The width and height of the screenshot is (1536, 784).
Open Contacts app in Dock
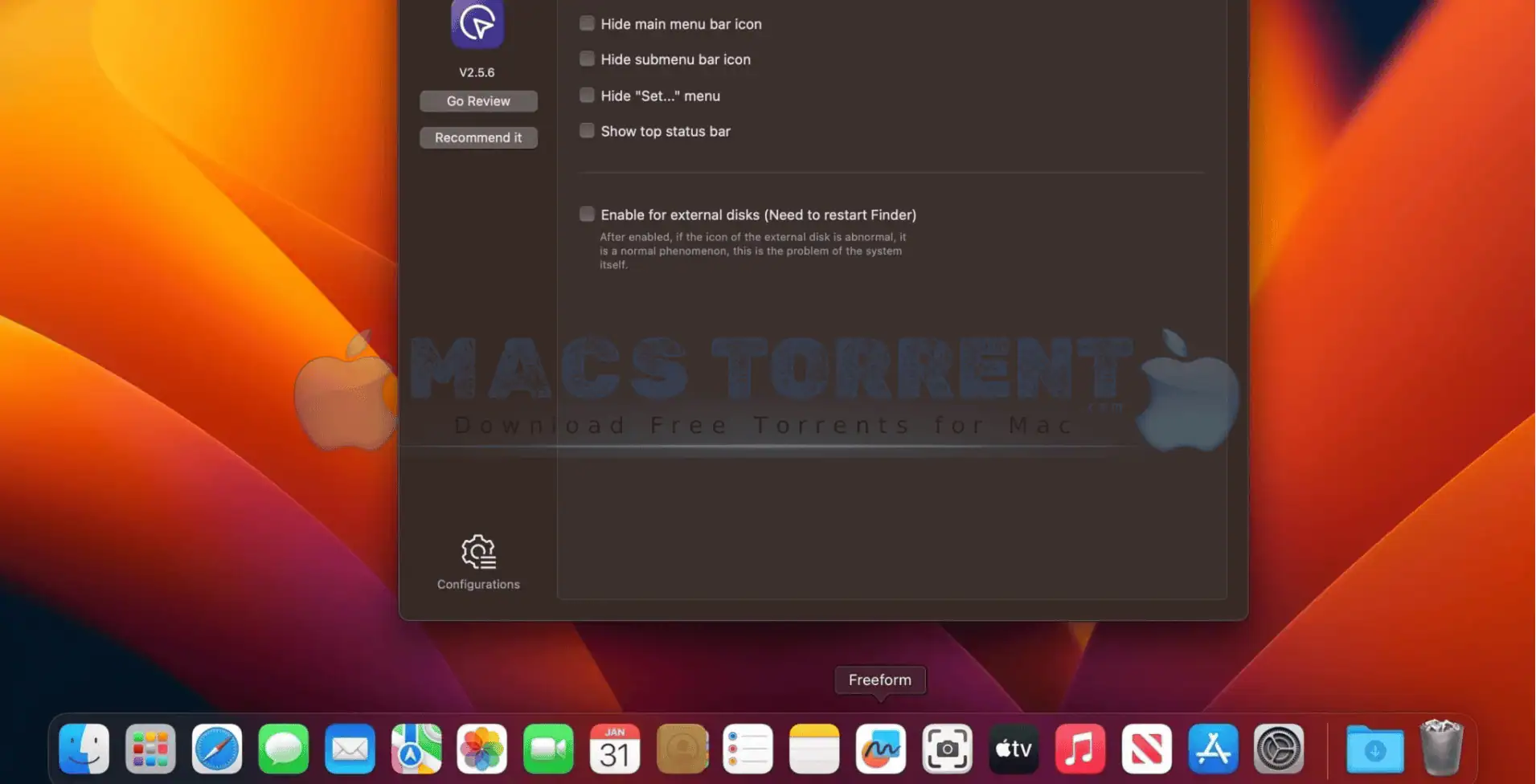pyautogui.click(x=682, y=749)
